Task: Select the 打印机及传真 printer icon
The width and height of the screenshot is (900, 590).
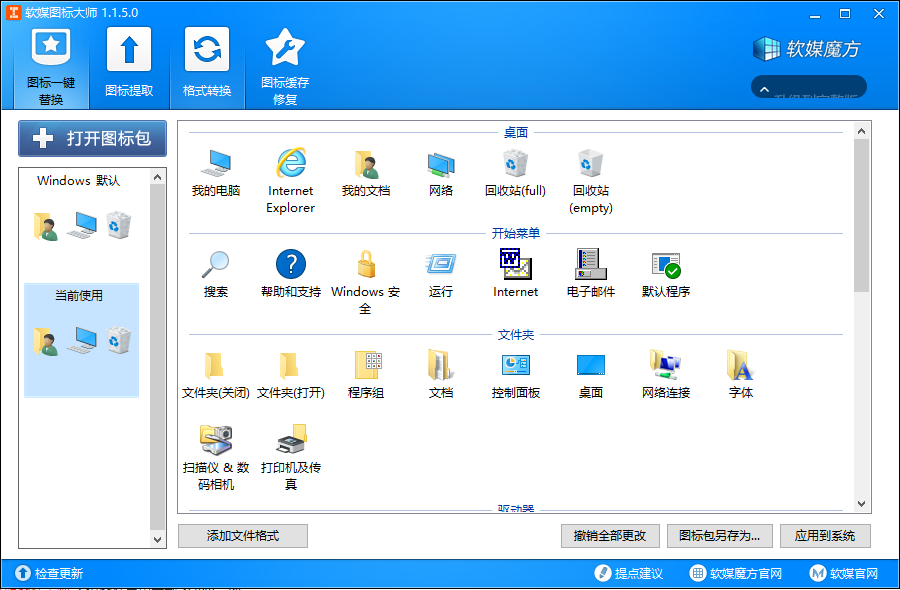Action: pos(291,440)
